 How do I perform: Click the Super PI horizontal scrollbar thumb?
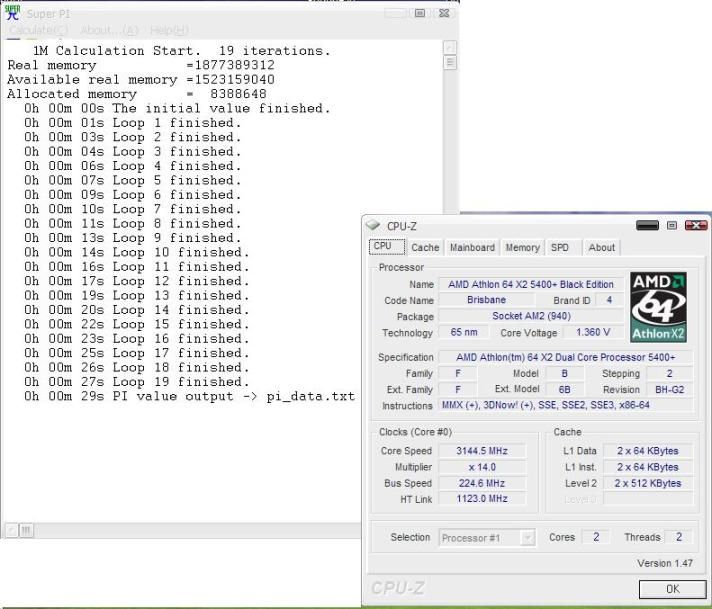click(x=26, y=530)
